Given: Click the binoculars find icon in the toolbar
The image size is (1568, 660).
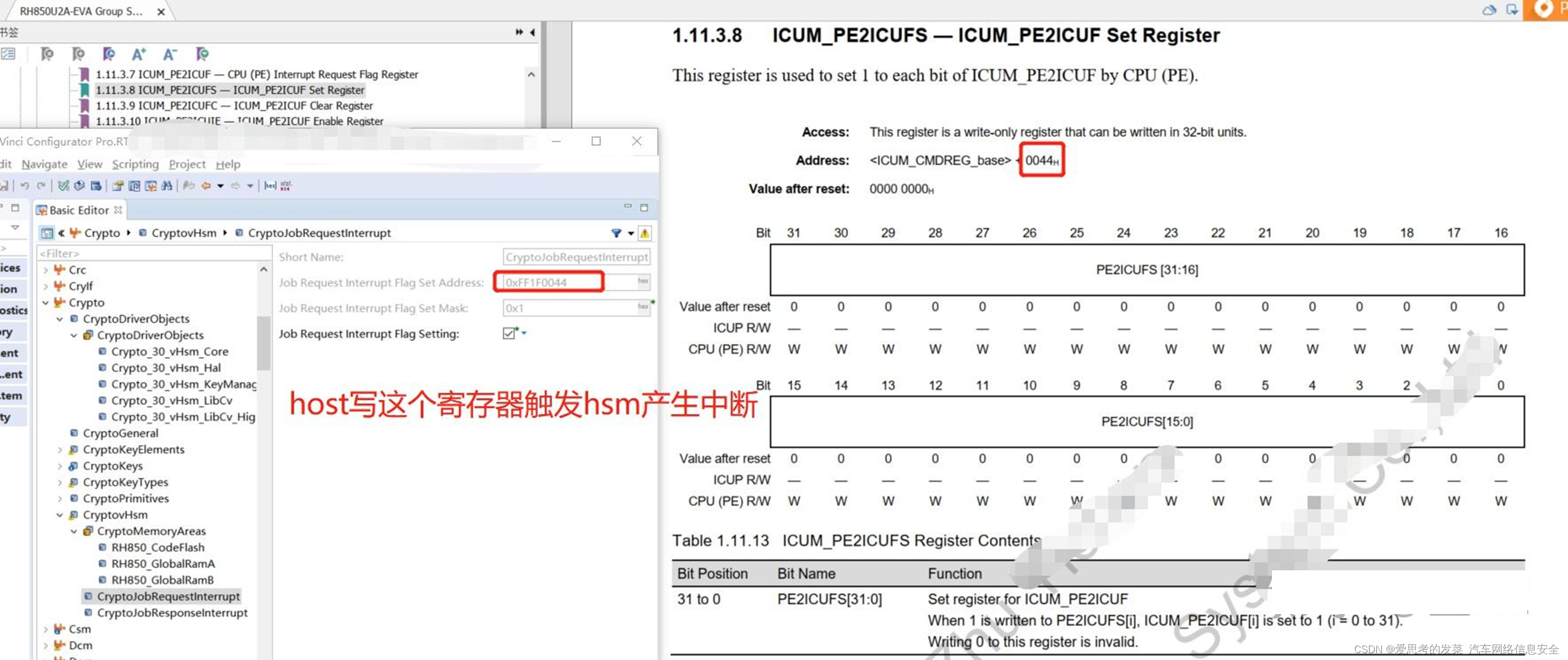Looking at the screenshot, I should tap(167, 186).
